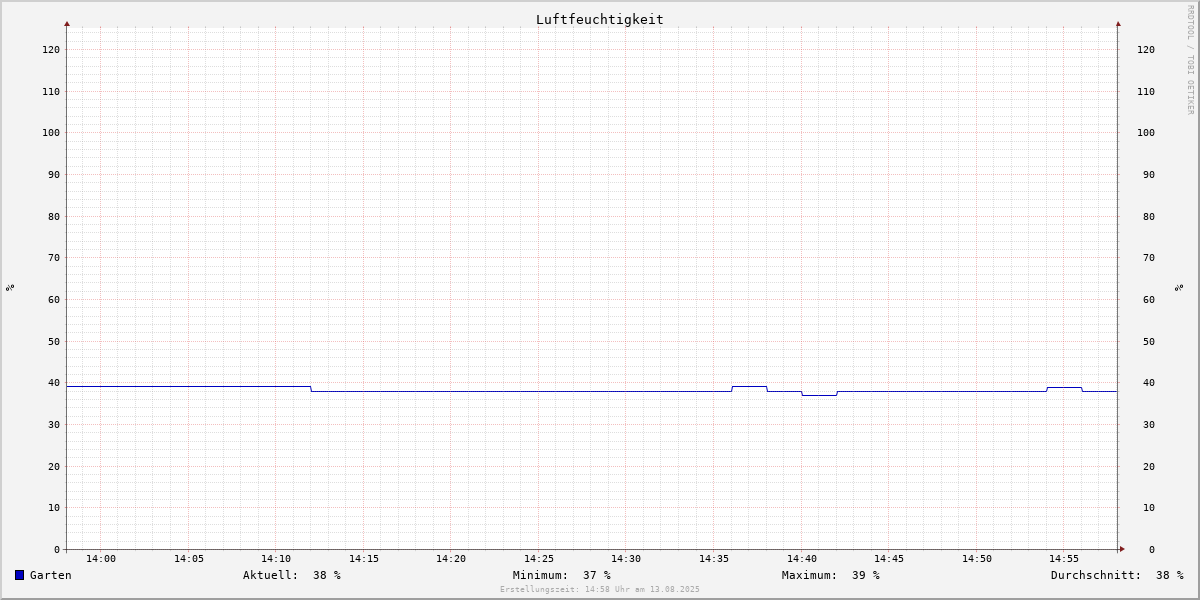Click the left axis percent unit label

[x=10, y=287]
